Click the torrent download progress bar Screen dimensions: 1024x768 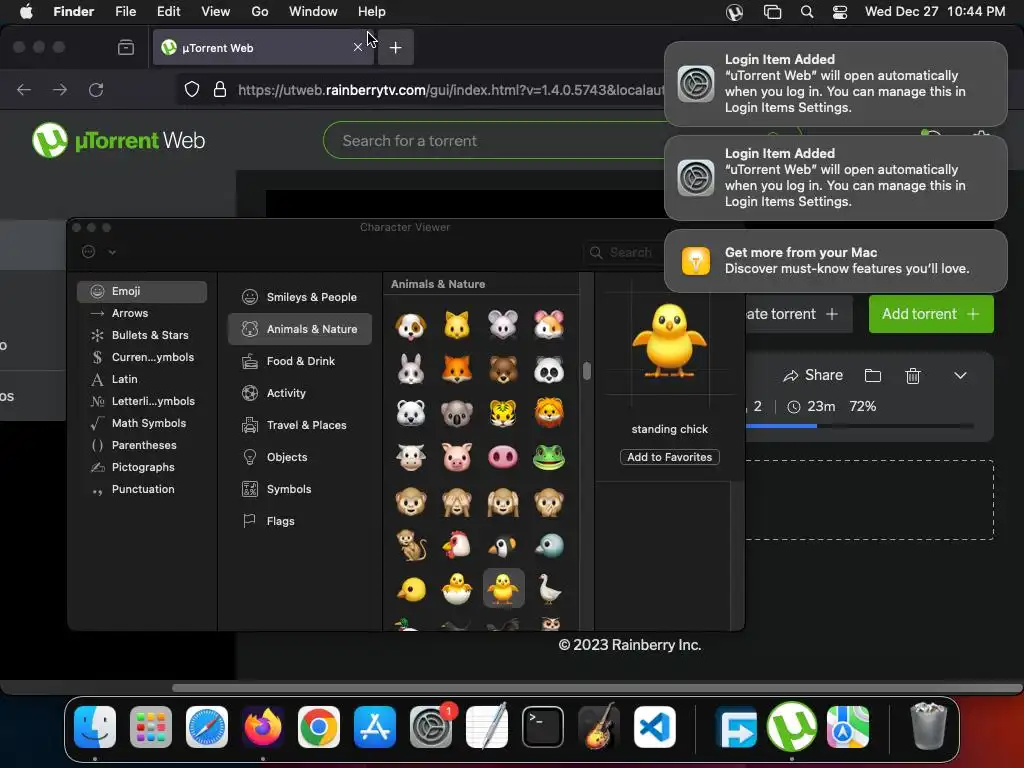tap(859, 426)
